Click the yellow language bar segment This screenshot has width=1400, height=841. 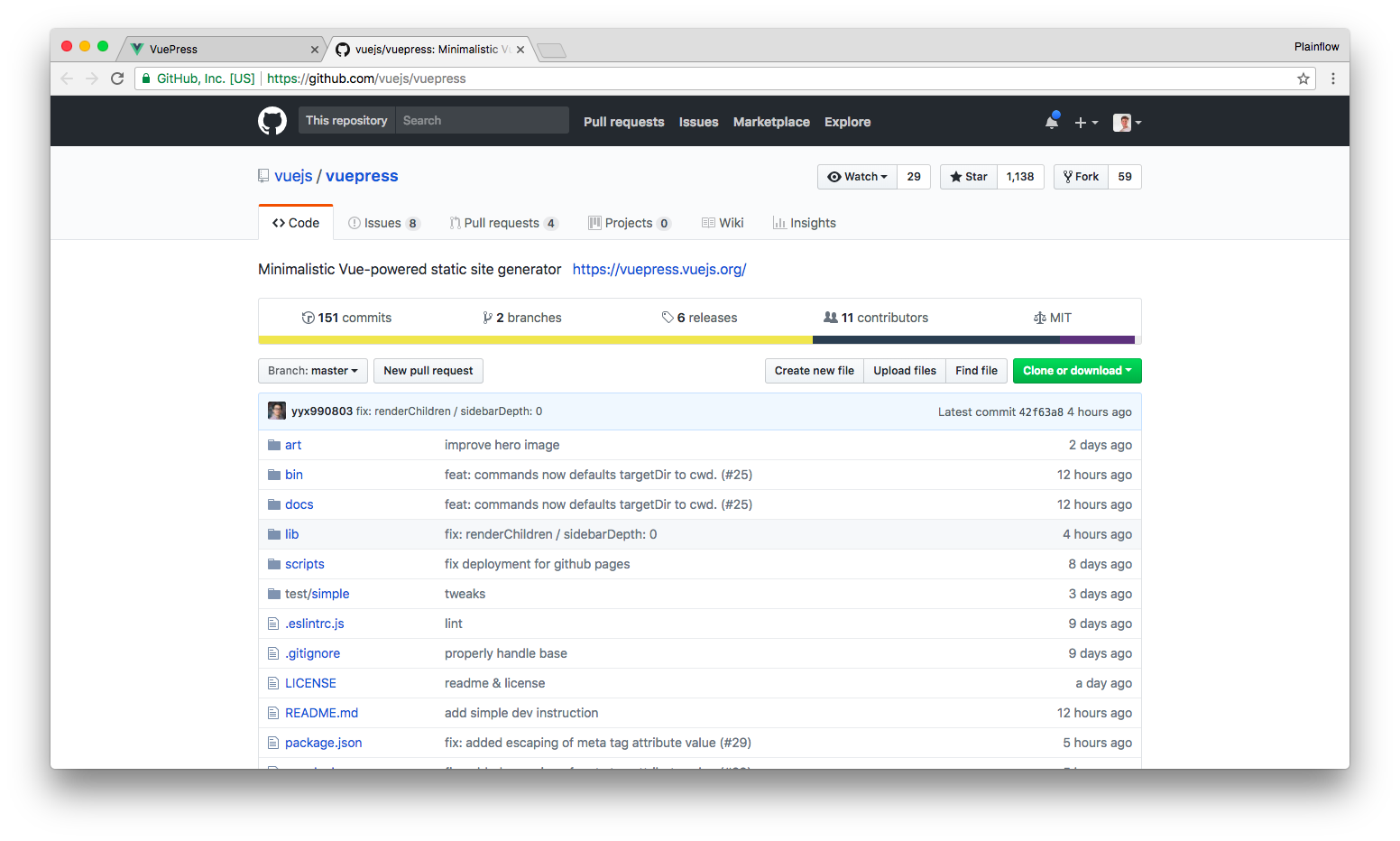tap(536, 340)
